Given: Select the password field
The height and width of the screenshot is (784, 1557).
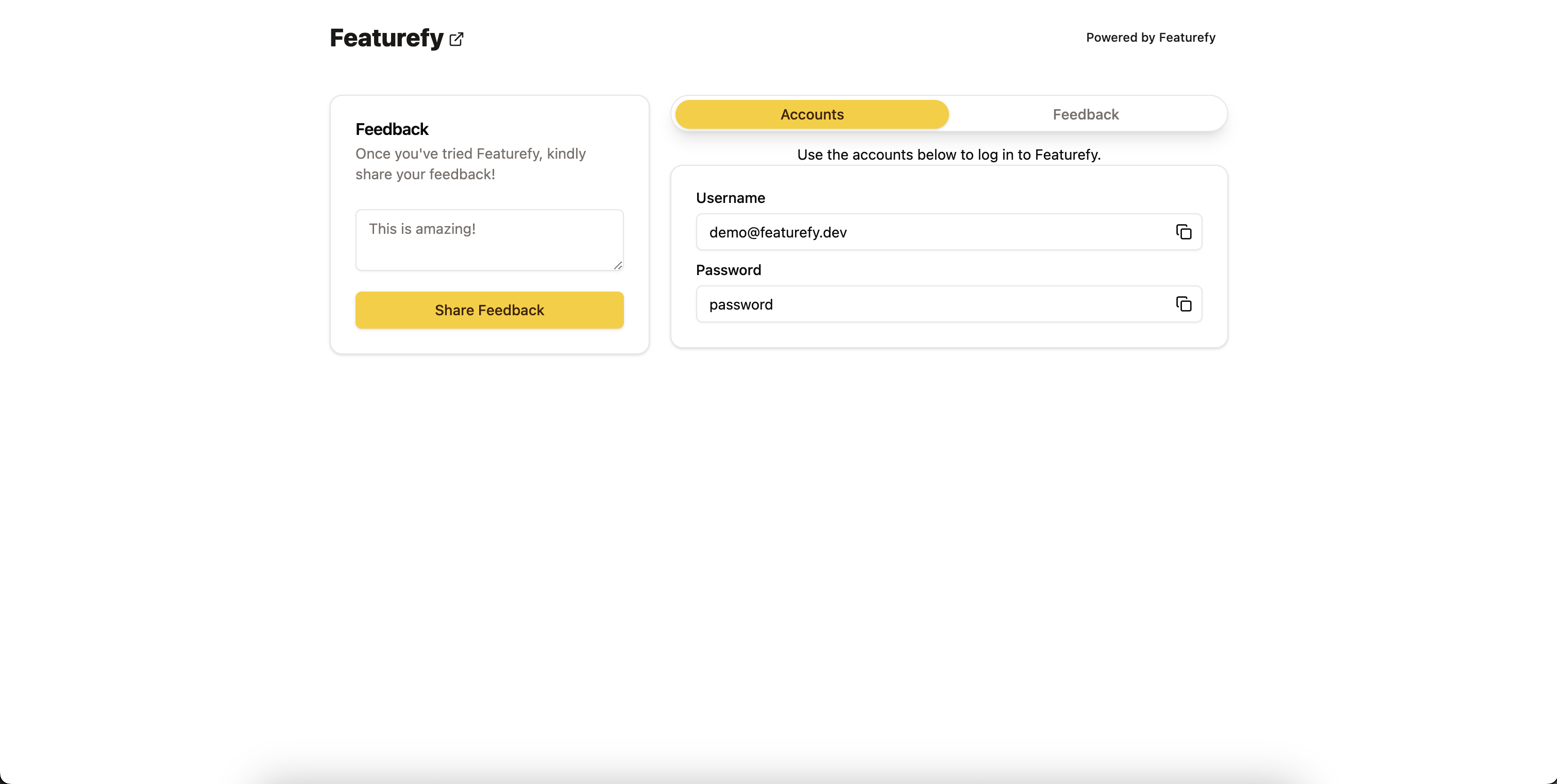Looking at the screenshot, I should (949, 304).
